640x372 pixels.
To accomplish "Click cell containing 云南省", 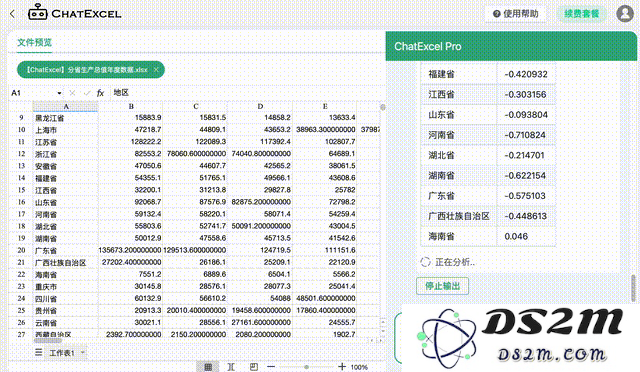I will (x=65, y=323).
